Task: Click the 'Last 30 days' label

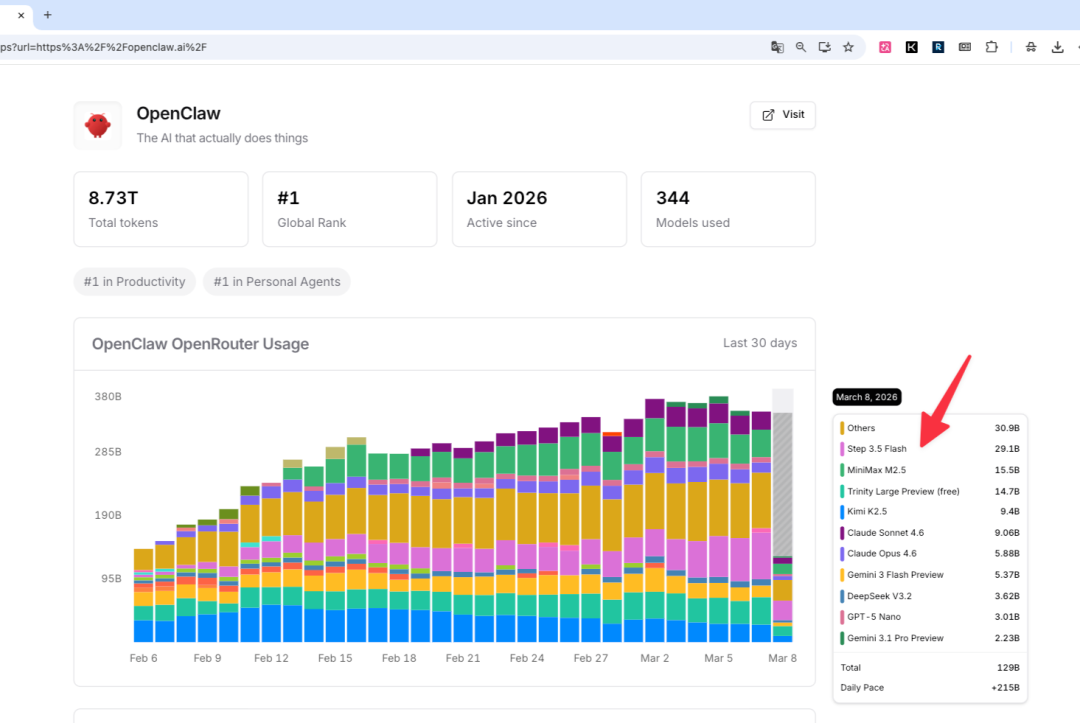Action: tap(760, 343)
